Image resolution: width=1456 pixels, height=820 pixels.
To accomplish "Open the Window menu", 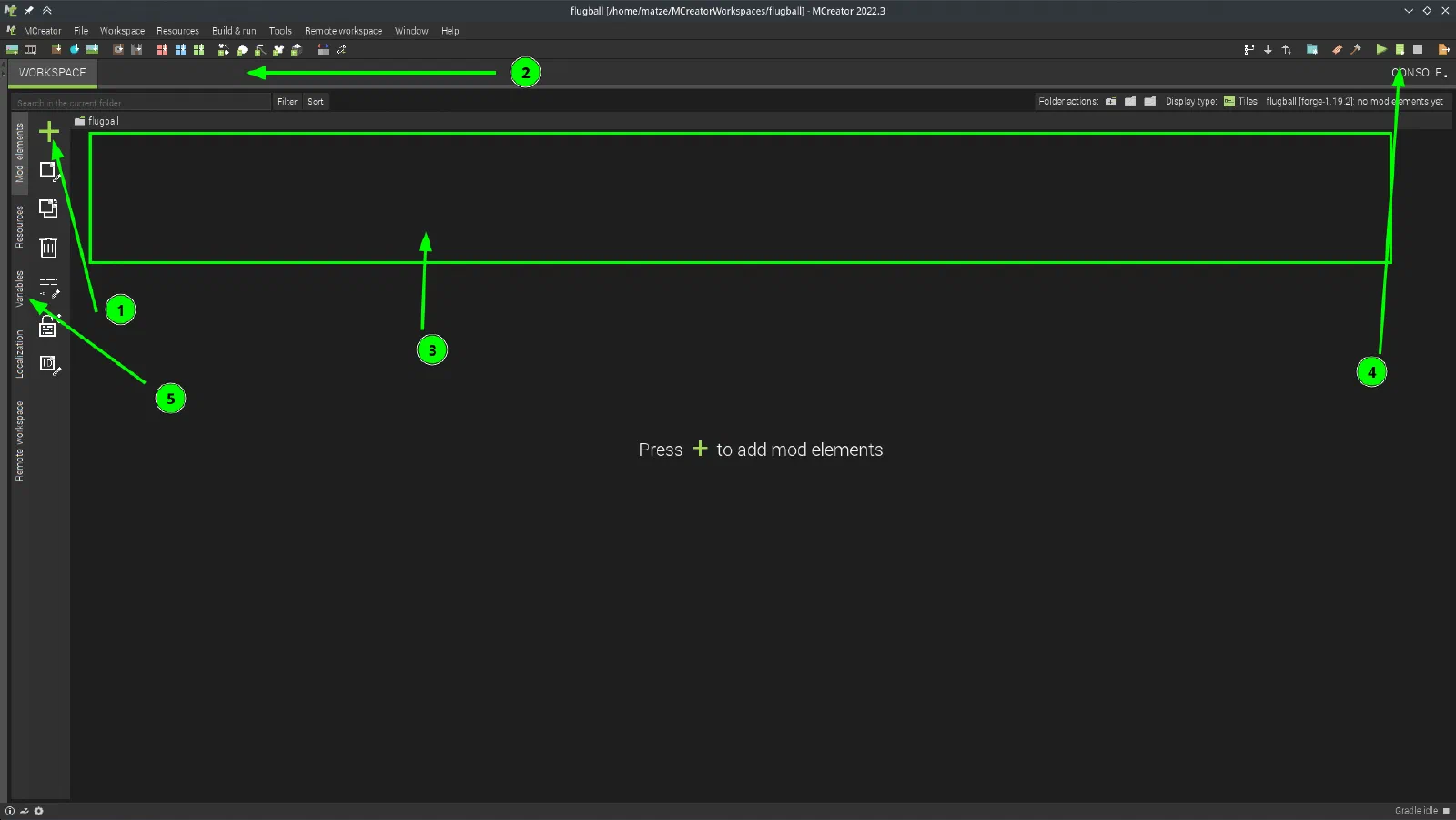I will pos(411,31).
